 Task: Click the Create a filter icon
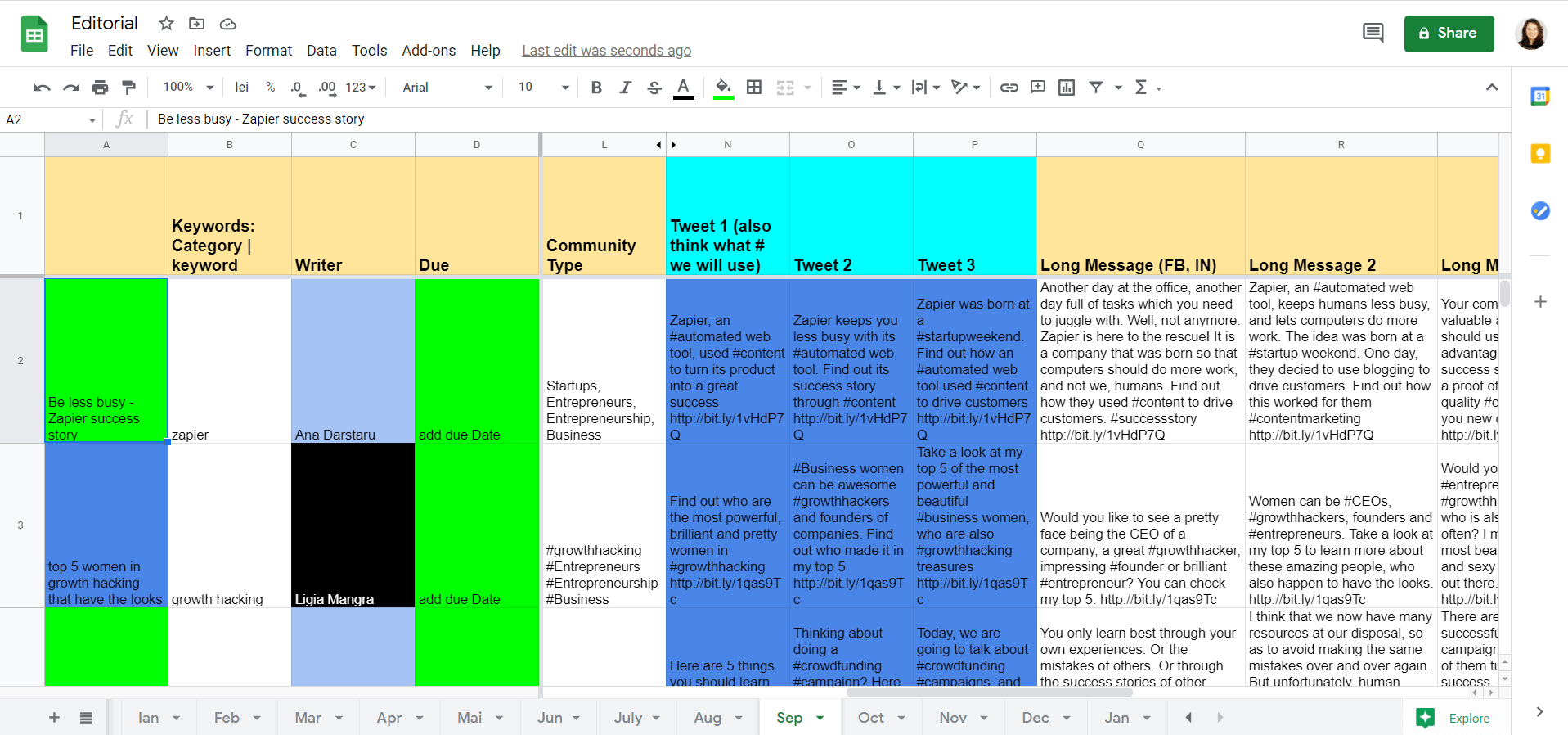pos(1096,88)
